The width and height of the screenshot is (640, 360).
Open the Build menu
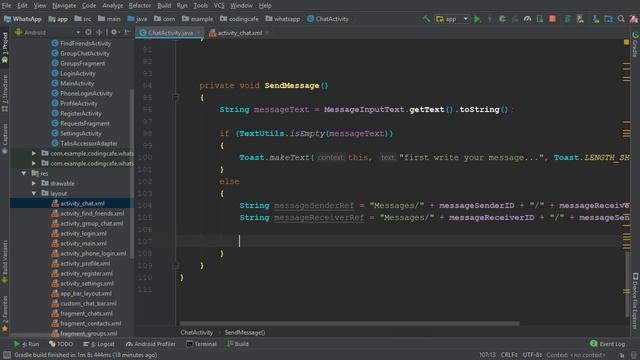[164, 6]
